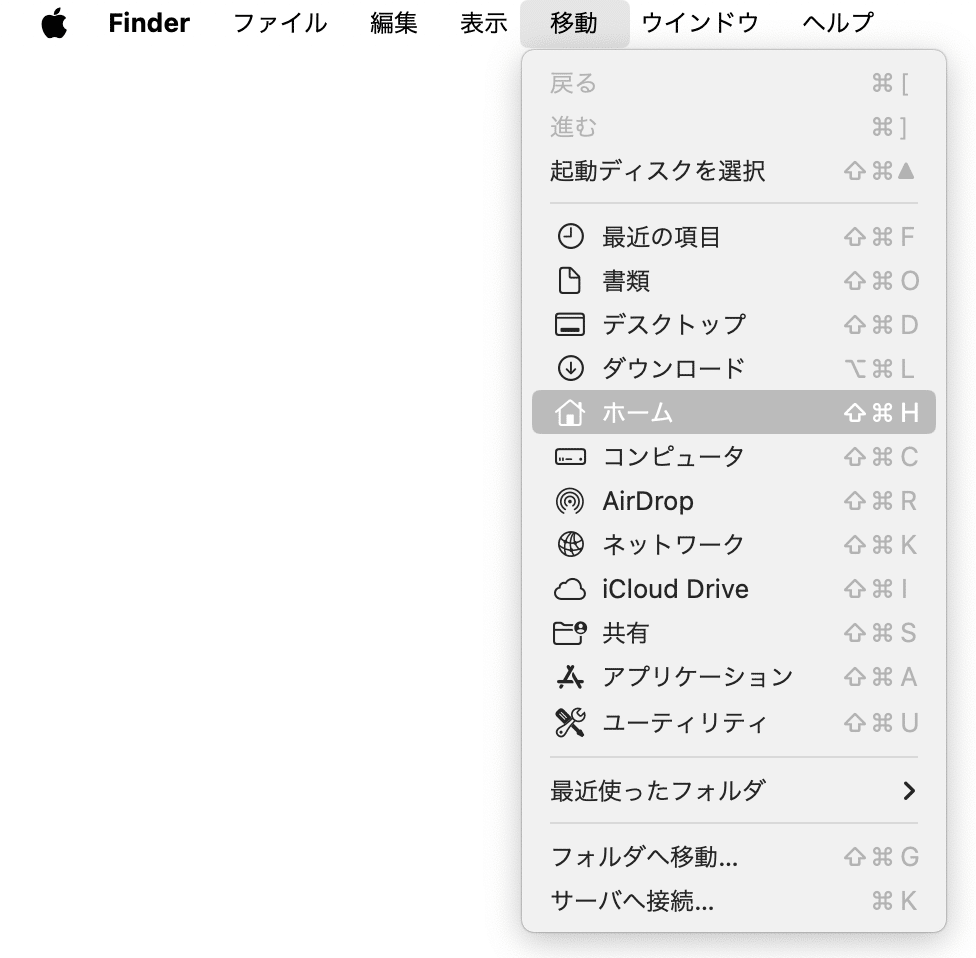
Task: Choose サーバへ接続... menu entry
Action: click(x=734, y=901)
